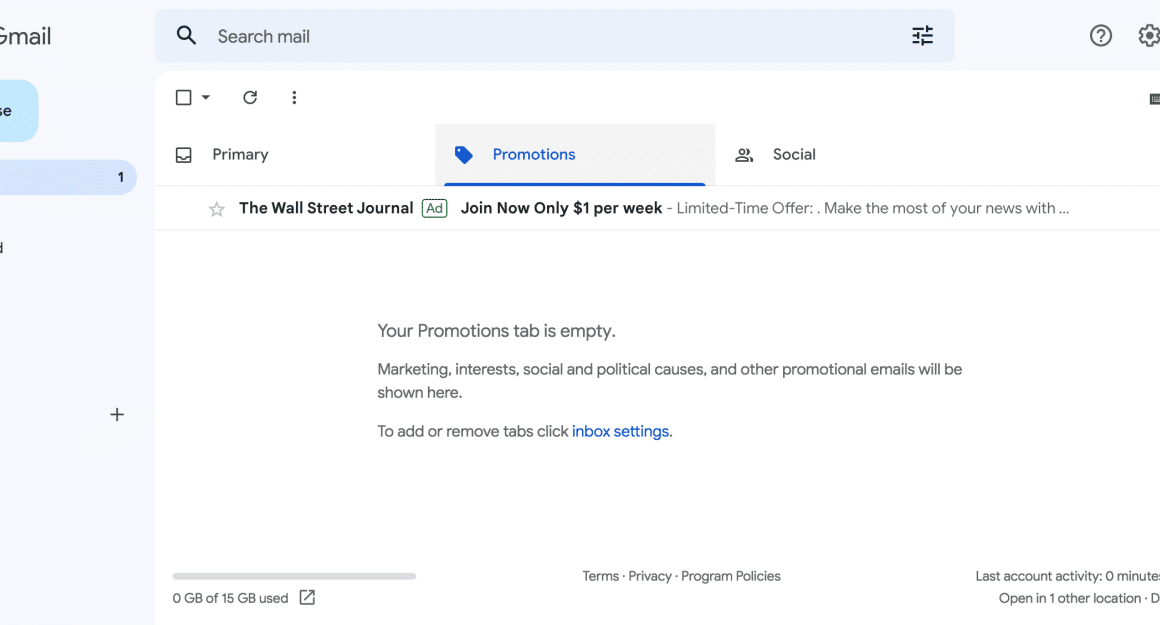
Task: Open the Privacy link
Action: click(x=650, y=576)
